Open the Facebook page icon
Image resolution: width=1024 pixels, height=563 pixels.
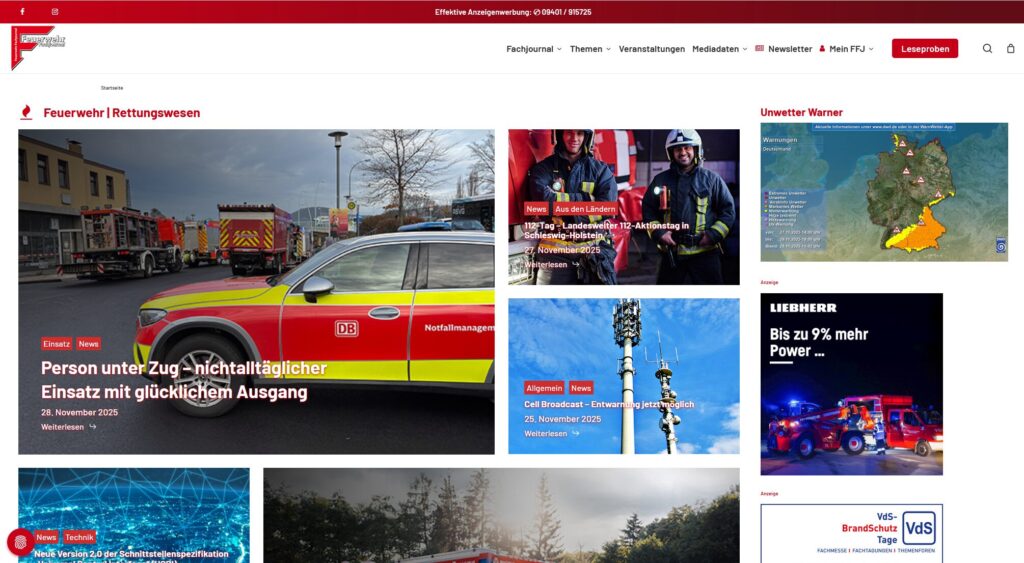[22, 12]
